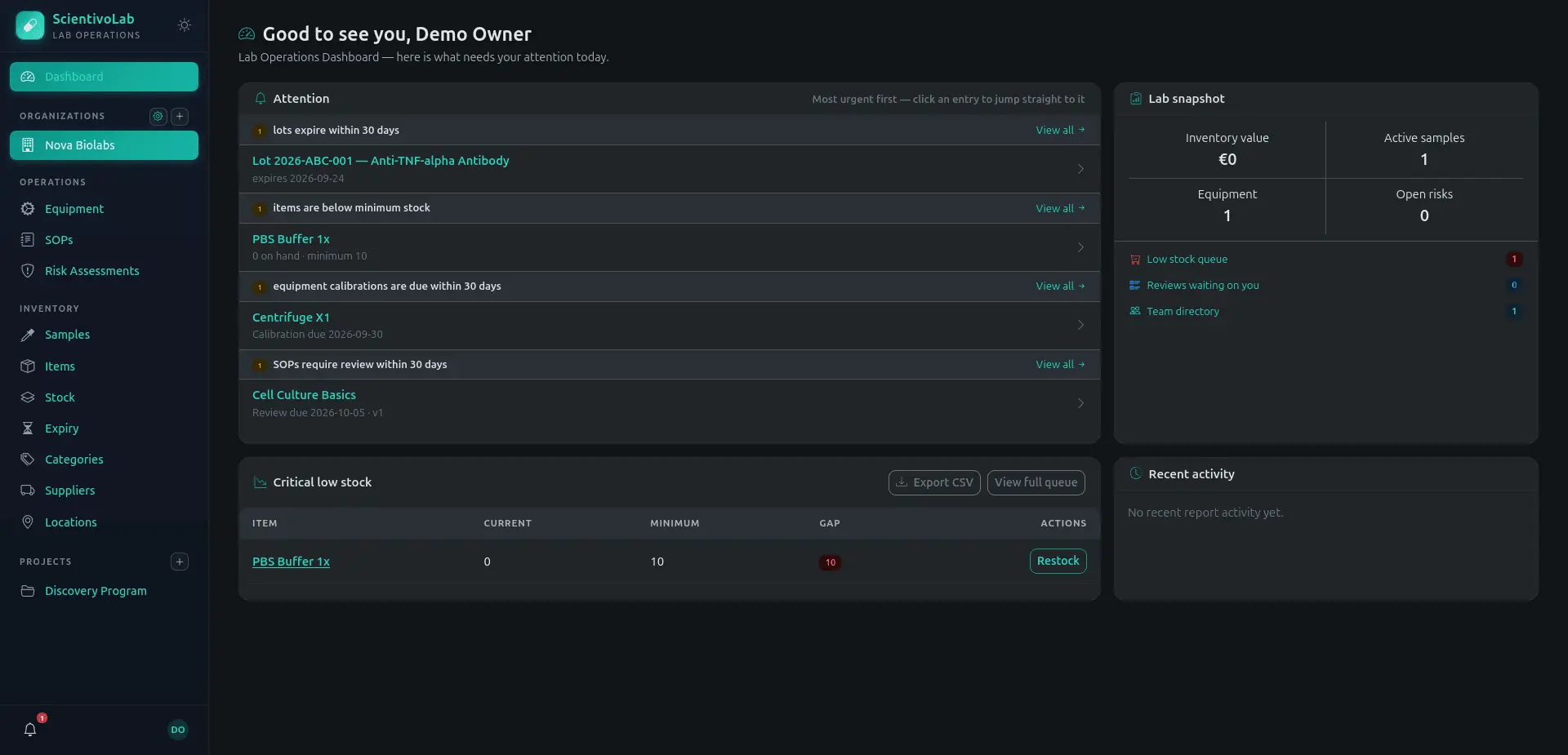Open notifications bell icon
Screen dimensions: 1568x755
pos(30,729)
